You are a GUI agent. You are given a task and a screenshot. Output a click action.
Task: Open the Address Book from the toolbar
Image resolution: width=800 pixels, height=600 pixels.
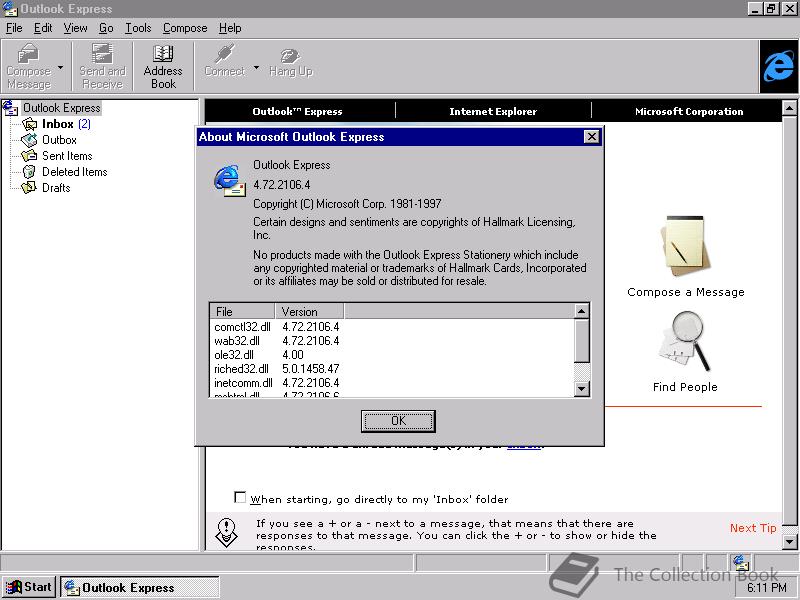(x=163, y=67)
